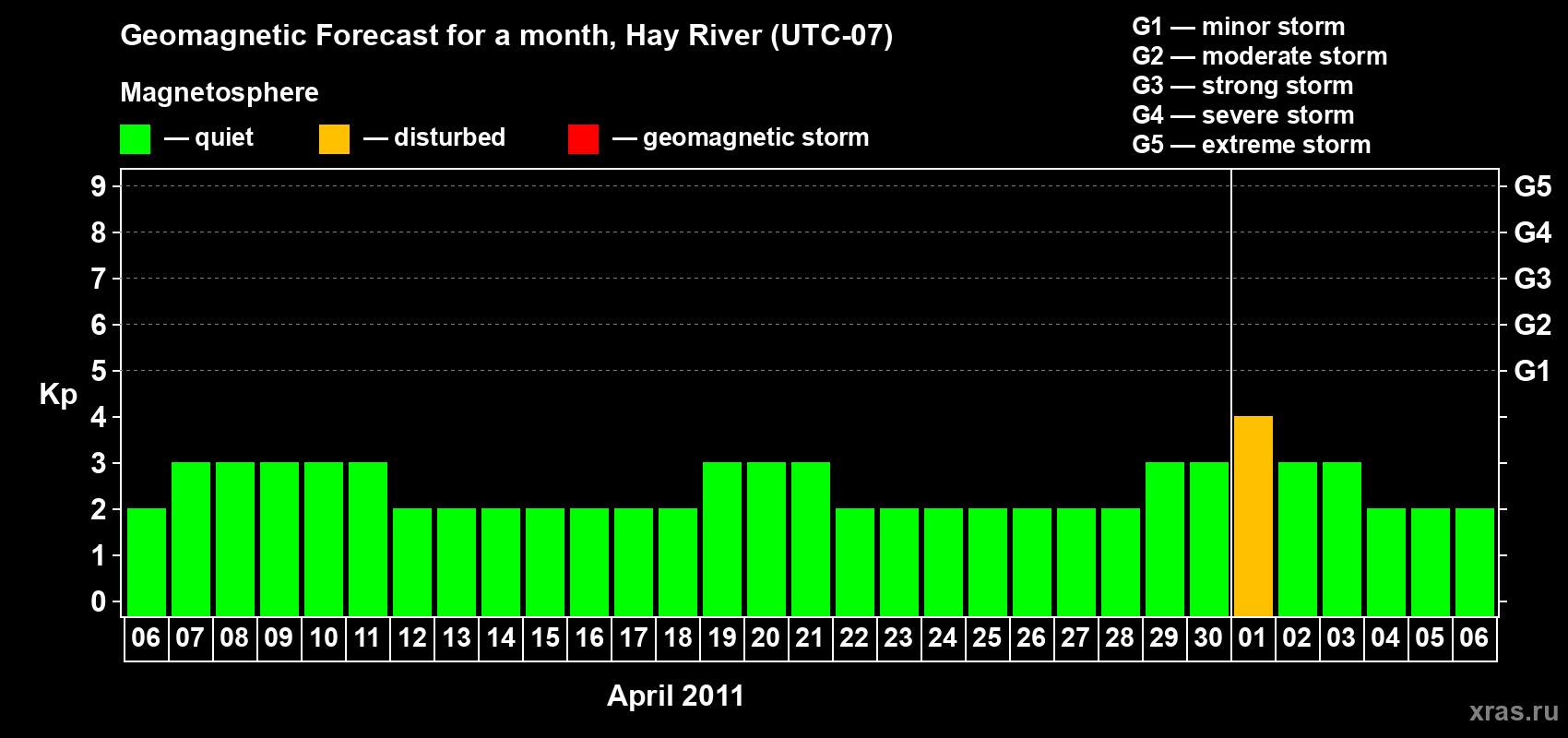Click the G3 label on the right axis
Viewport: 1568px width, 738px height.
click(x=1532, y=279)
